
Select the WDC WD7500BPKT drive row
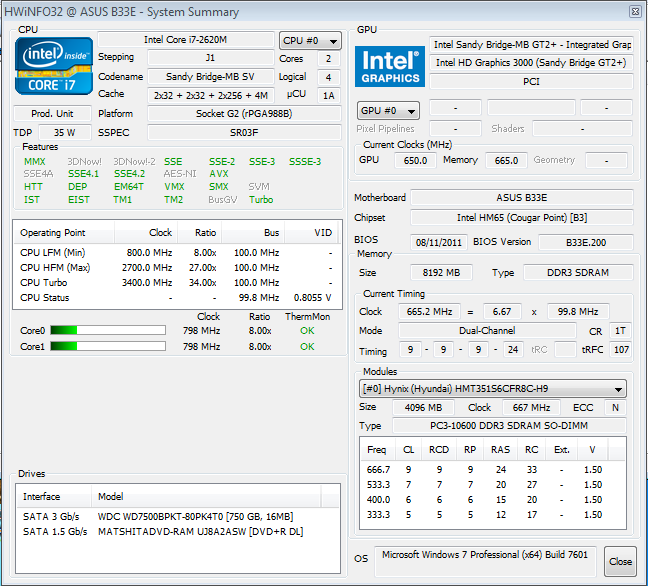(x=178, y=517)
